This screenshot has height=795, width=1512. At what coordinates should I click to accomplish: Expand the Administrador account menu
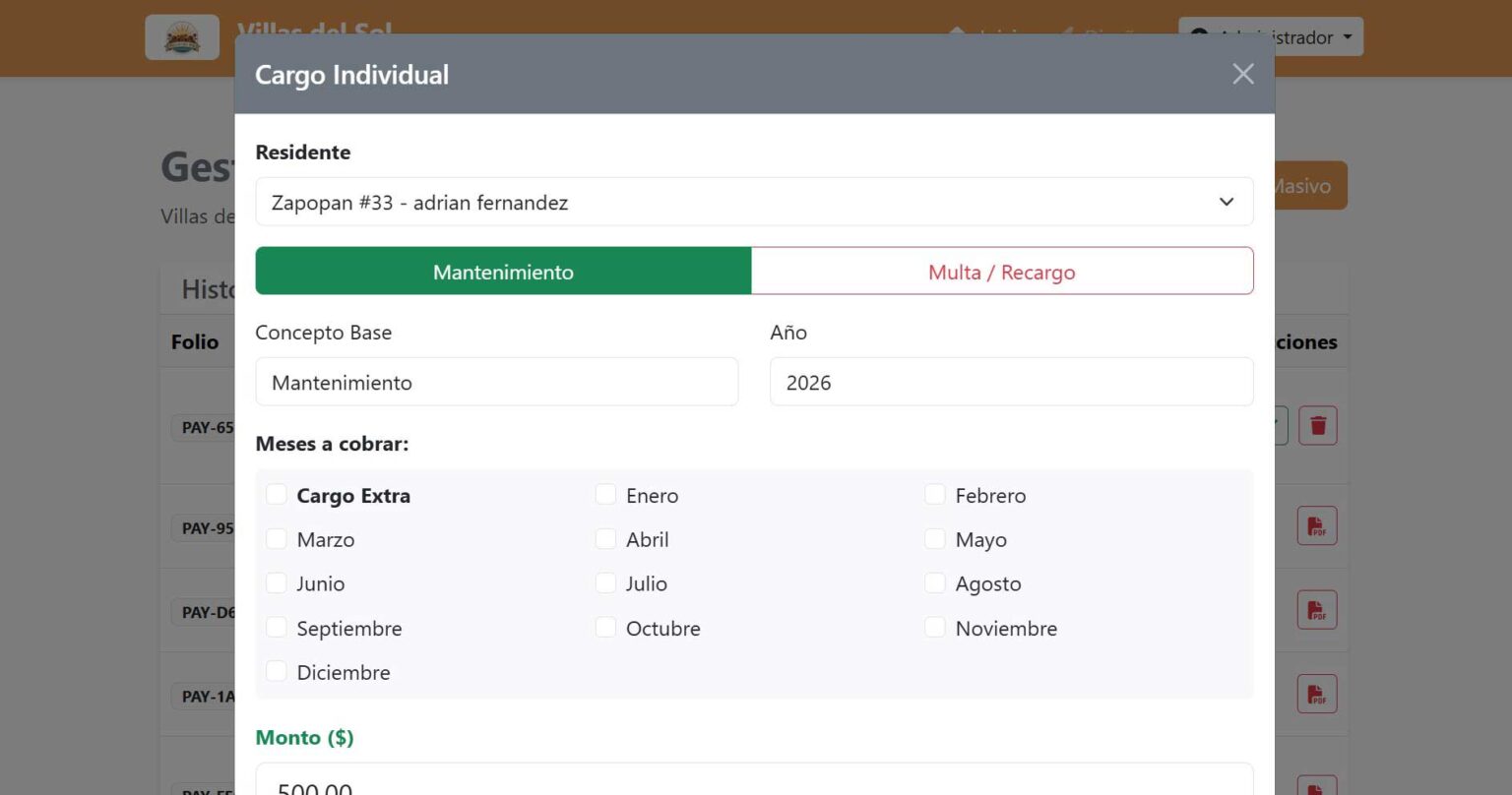click(1270, 36)
